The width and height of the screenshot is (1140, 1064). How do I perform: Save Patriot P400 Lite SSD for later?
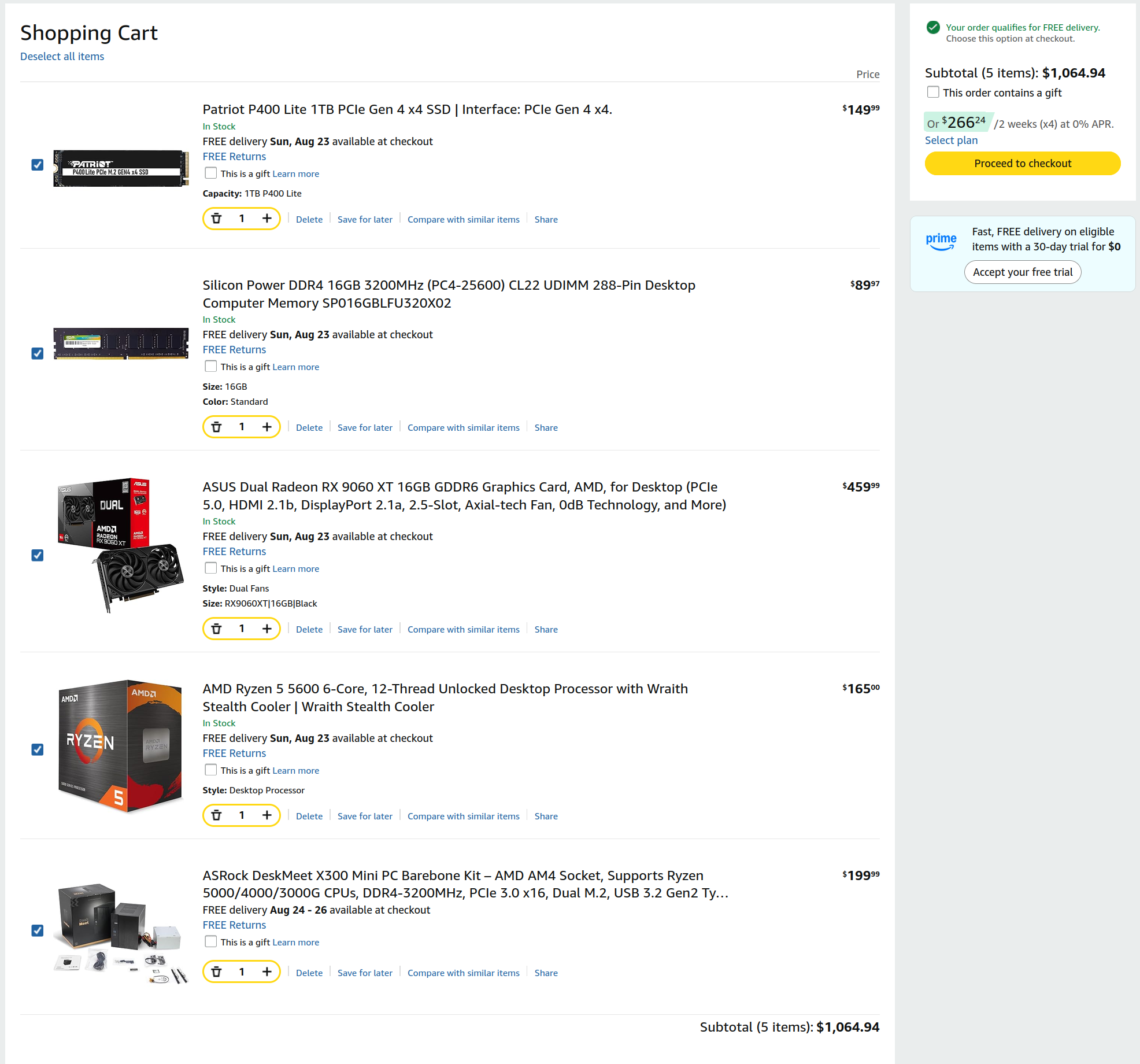tap(365, 219)
